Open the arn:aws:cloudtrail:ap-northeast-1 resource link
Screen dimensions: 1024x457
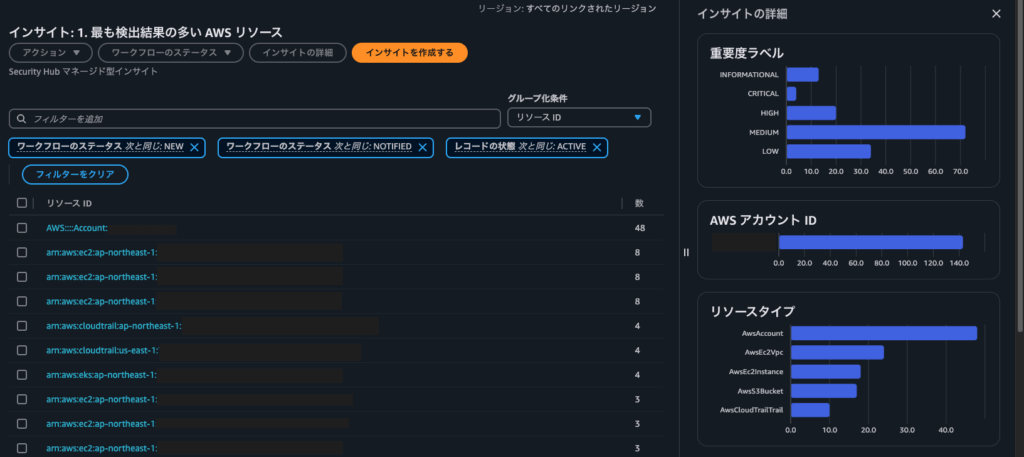pyautogui.click(x=114, y=326)
